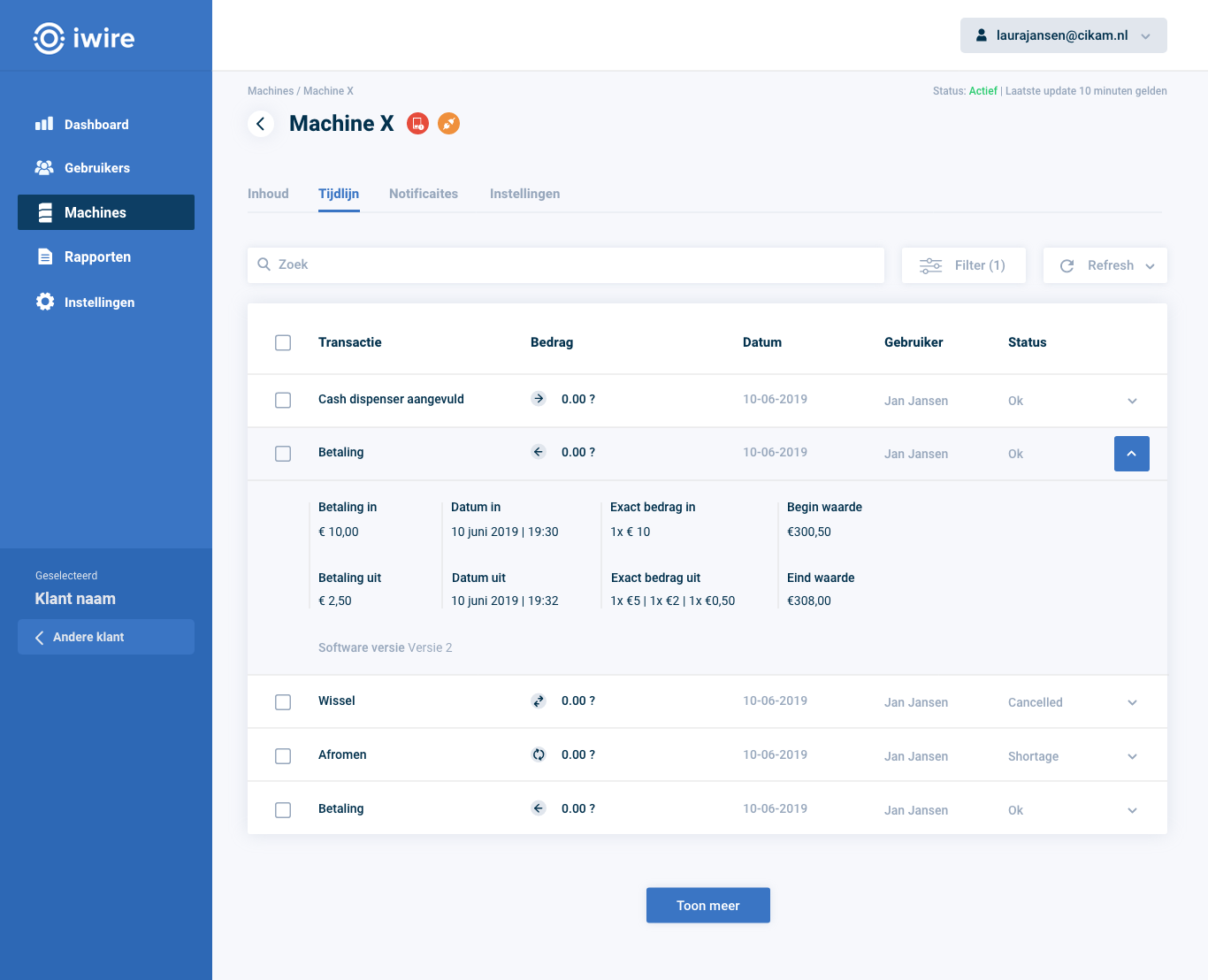Click the iwire logo
The height and width of the screenshot is (980, 1208).
point(84,38)
